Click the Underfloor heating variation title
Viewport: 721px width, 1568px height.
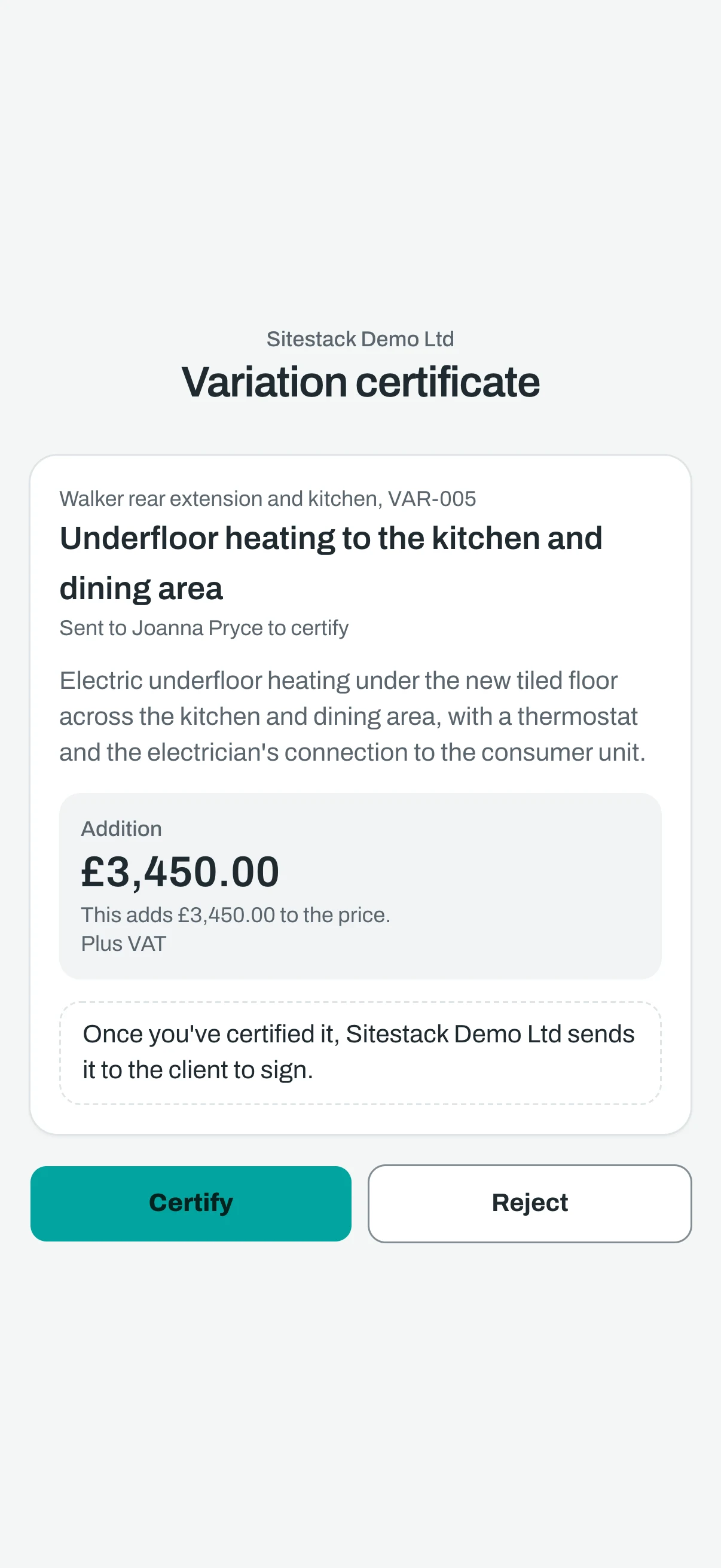click(x=331, y=563)
